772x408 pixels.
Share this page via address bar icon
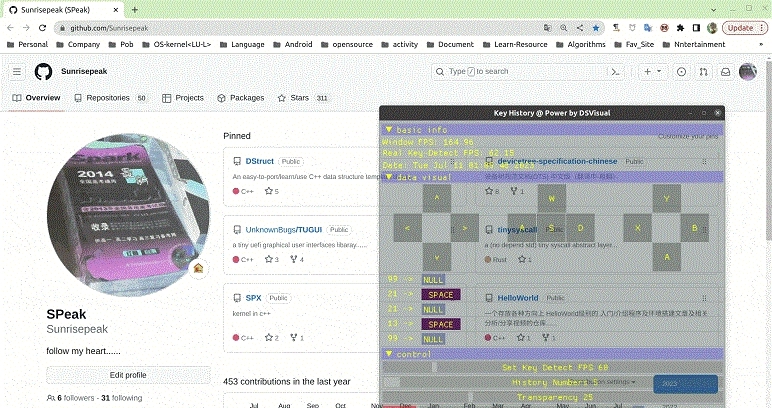tap(580, 28)
